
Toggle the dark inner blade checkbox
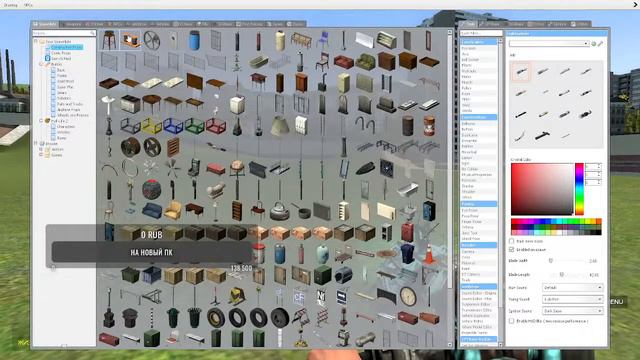click(x=511, y=241)
